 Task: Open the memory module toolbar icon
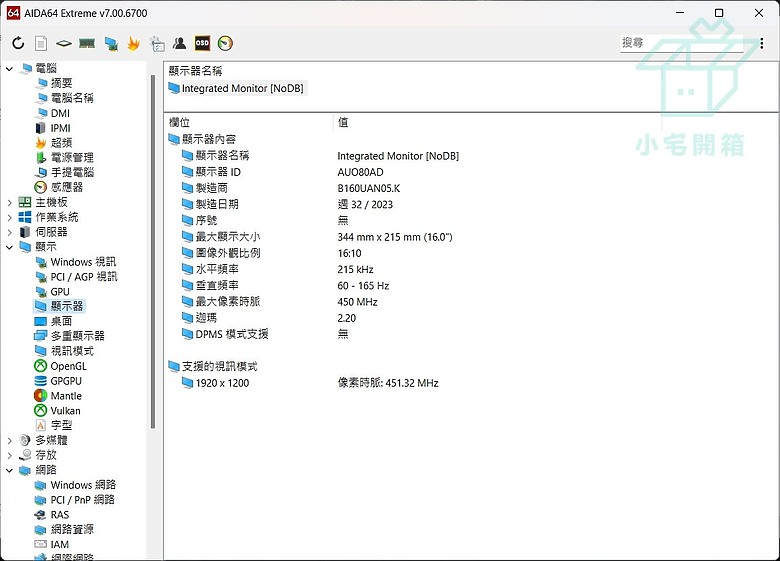click(x=87, y=43)
